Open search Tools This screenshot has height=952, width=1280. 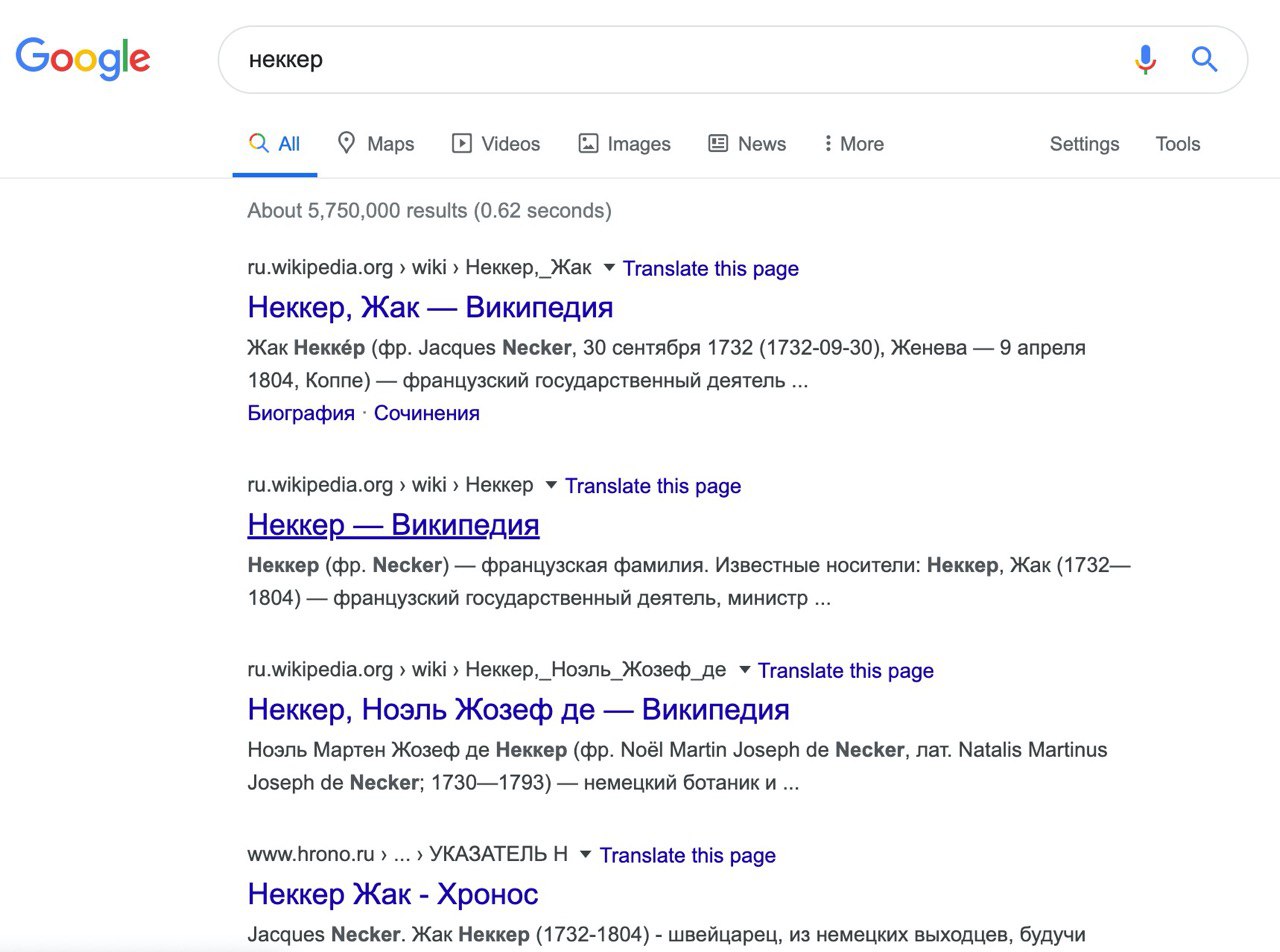(1177, 144)
